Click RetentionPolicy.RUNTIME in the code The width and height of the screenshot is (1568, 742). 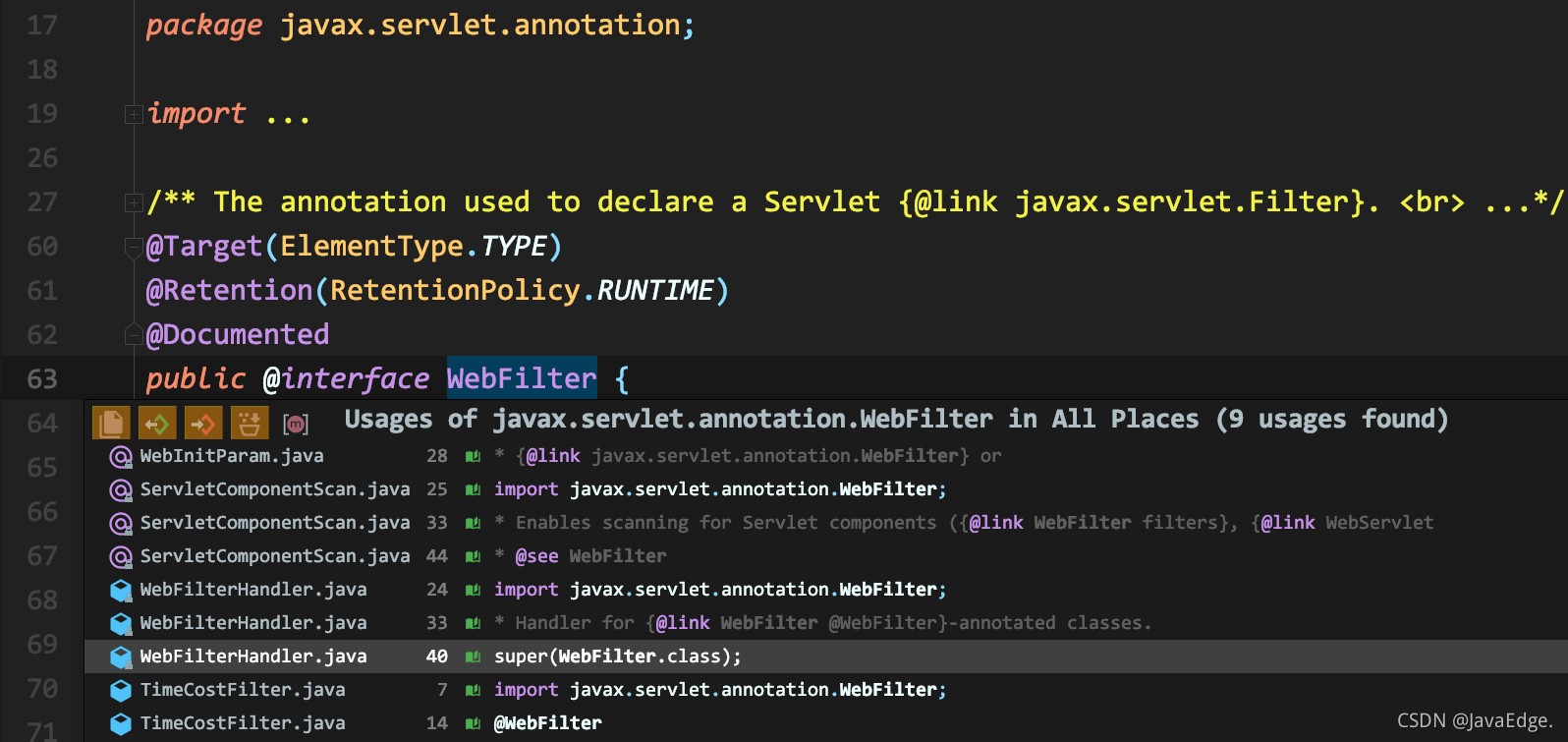point(522,290)
